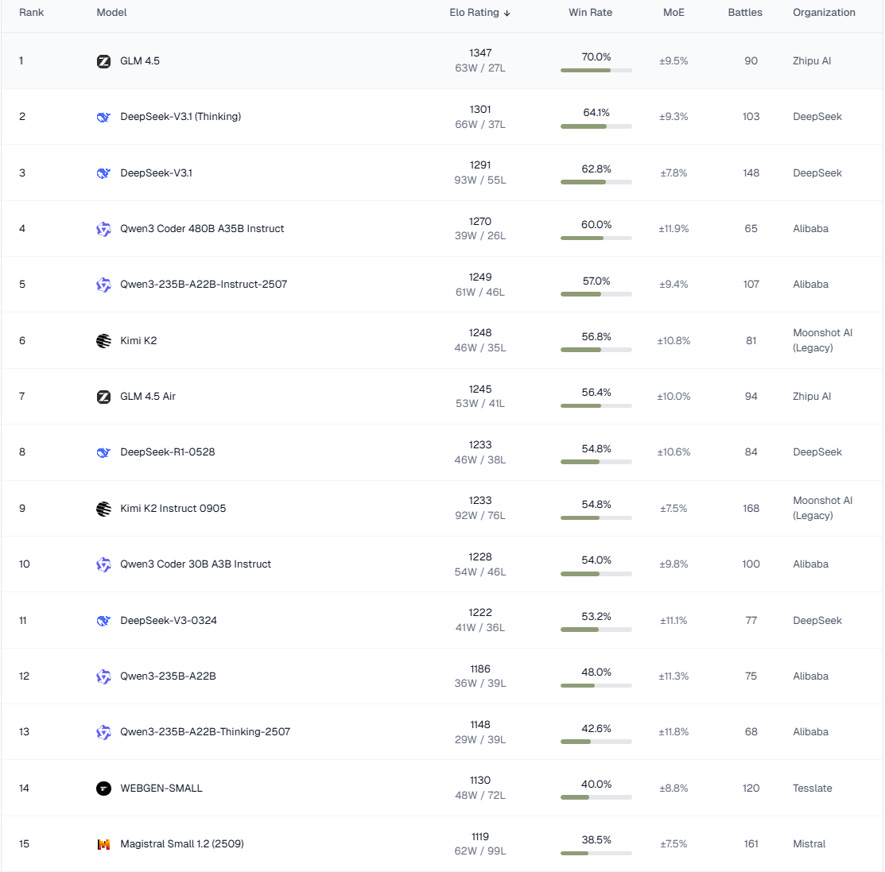This screenshot has width=885, height=872.
Task: Open the GLM 4.5 Air model name
Action: coord(148,396)
